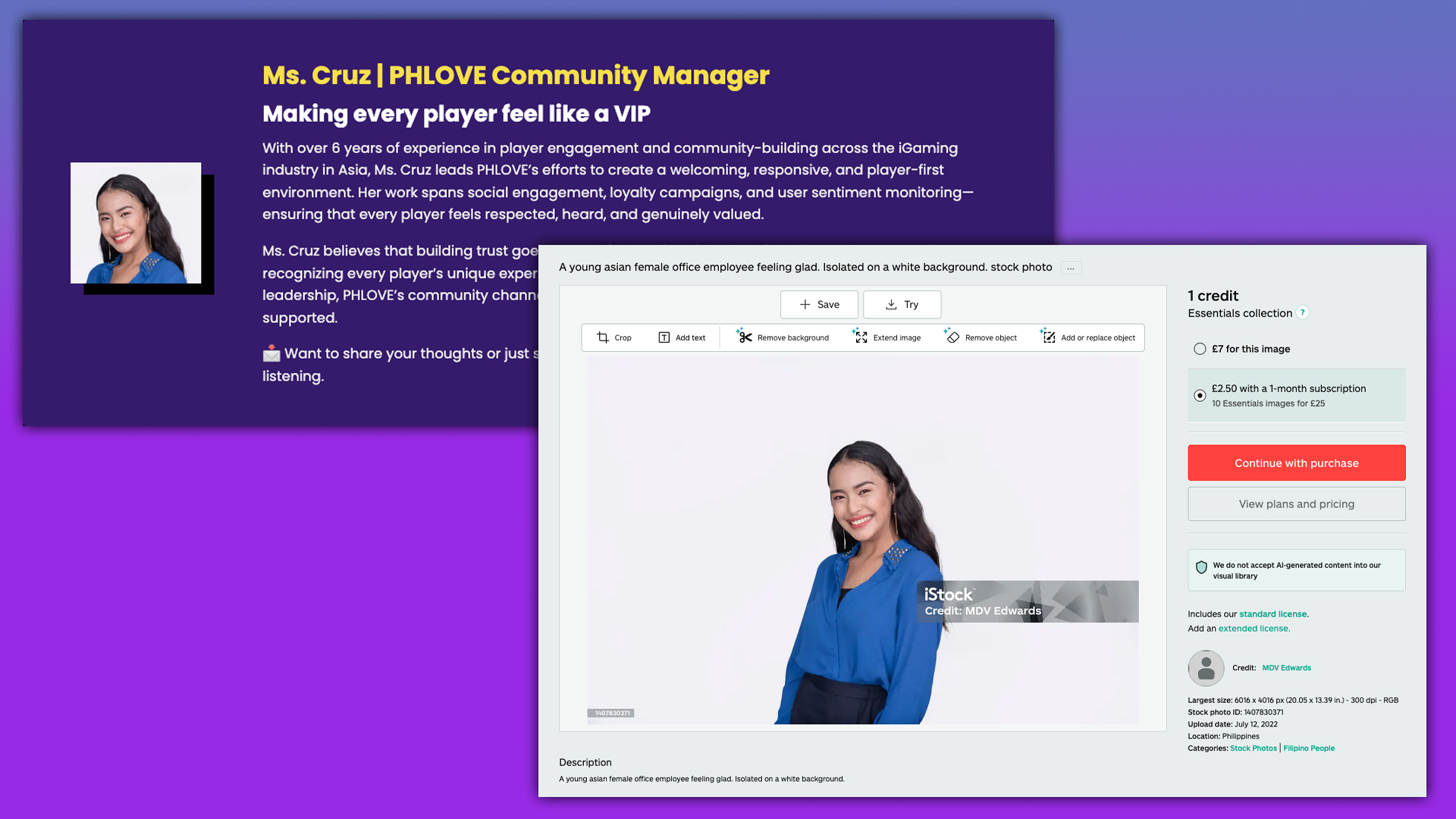Open the Stock Photos category link

1254,748
